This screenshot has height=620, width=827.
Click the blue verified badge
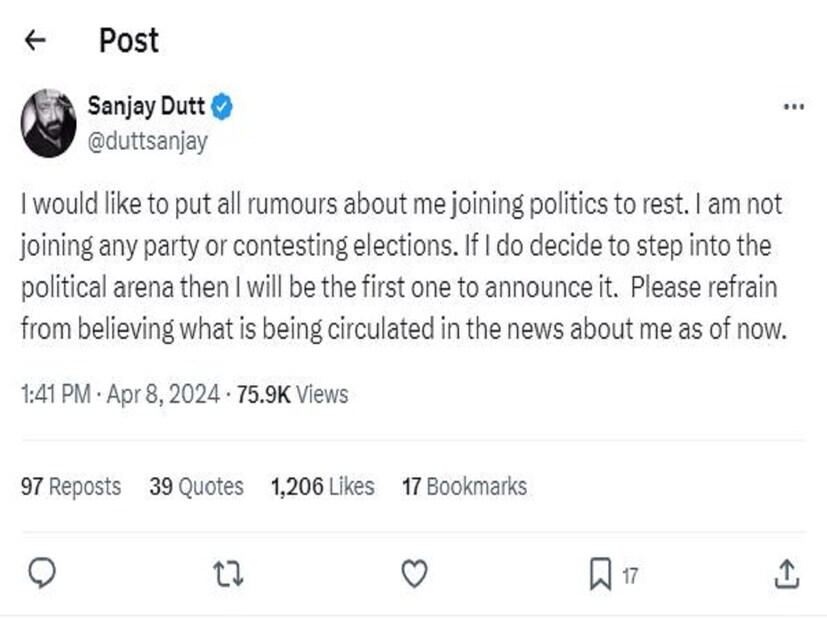click(222, 108)
